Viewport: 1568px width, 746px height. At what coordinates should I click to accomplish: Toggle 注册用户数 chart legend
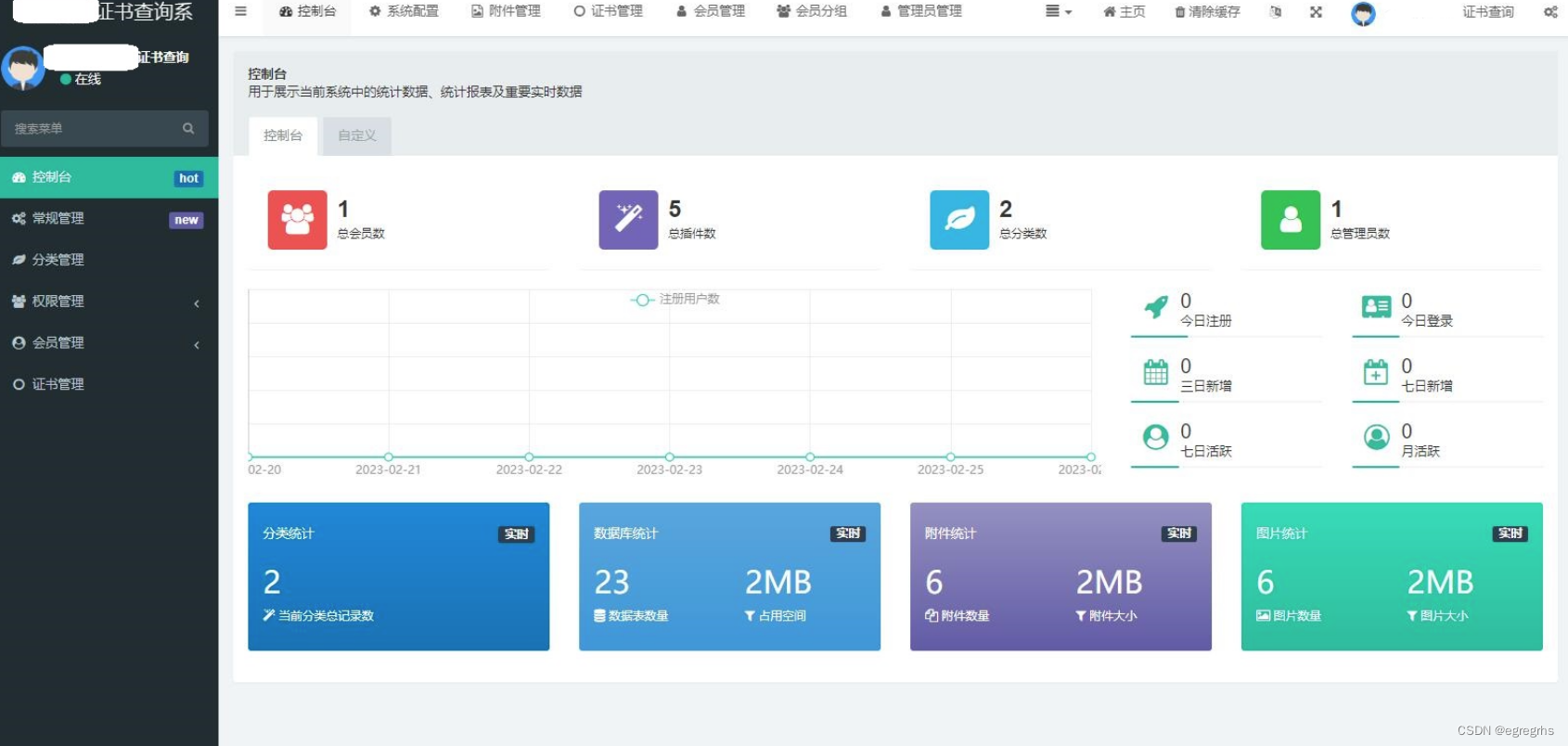pos(675,300)
